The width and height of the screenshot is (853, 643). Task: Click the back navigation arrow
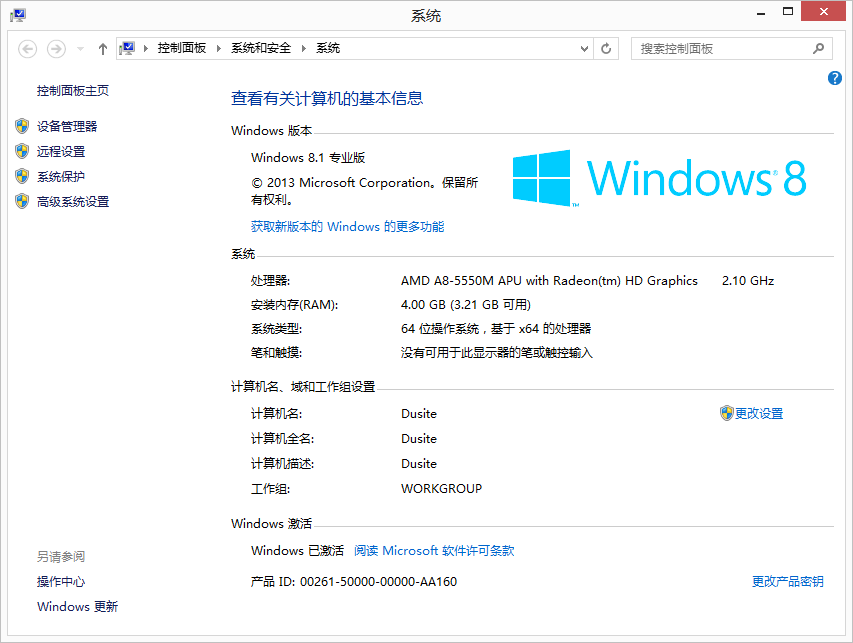27,49
